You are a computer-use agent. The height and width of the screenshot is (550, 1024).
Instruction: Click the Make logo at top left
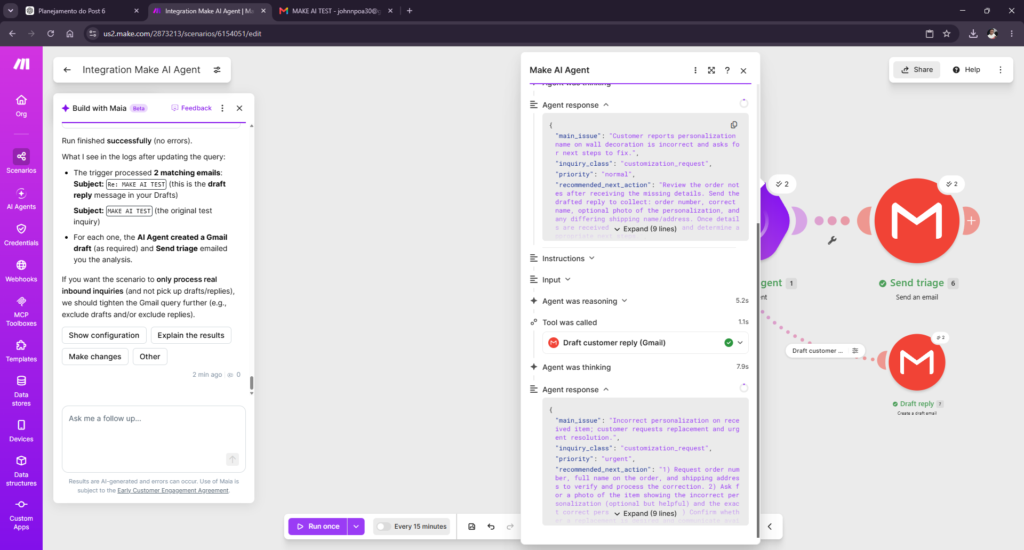tap(22, 63)
